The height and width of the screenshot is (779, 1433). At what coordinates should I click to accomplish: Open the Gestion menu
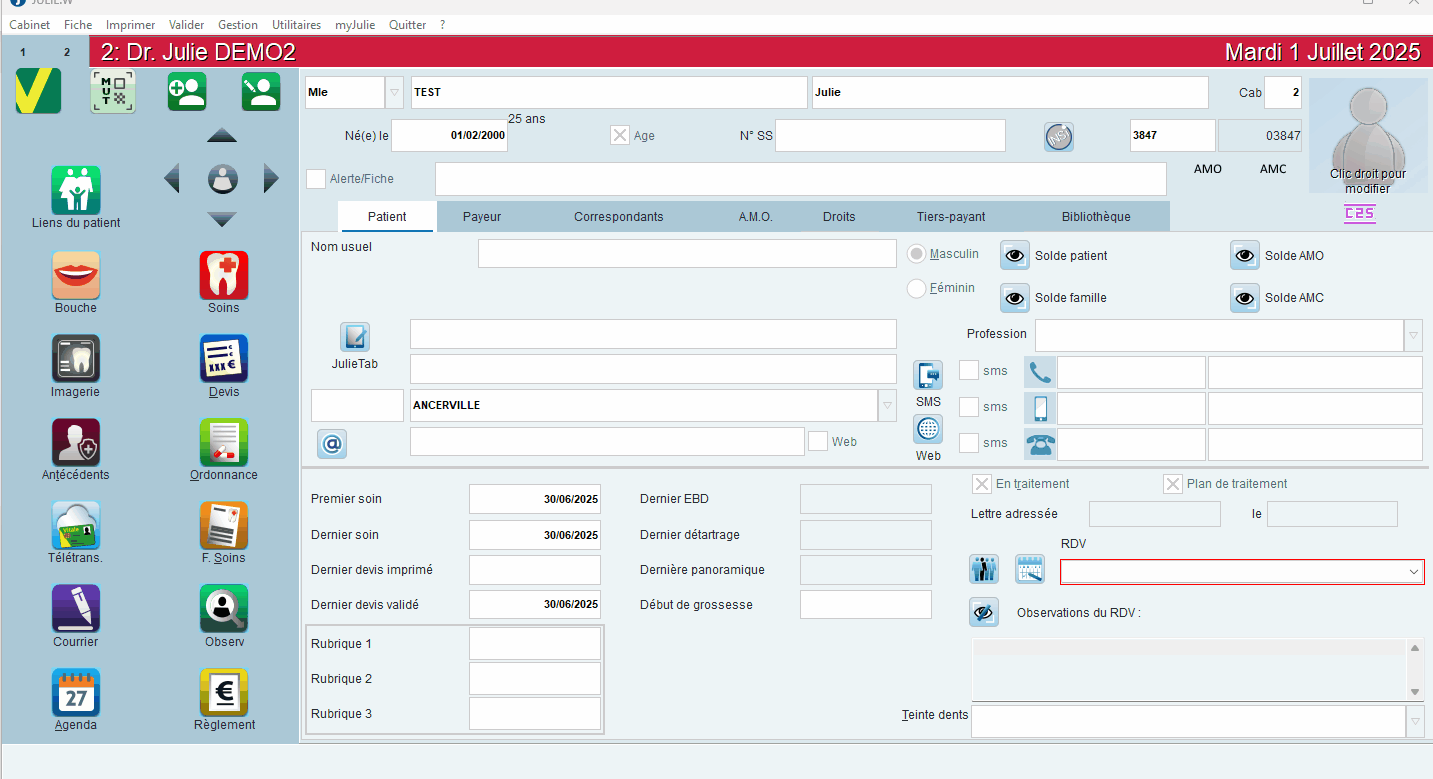tap(237, 25)
